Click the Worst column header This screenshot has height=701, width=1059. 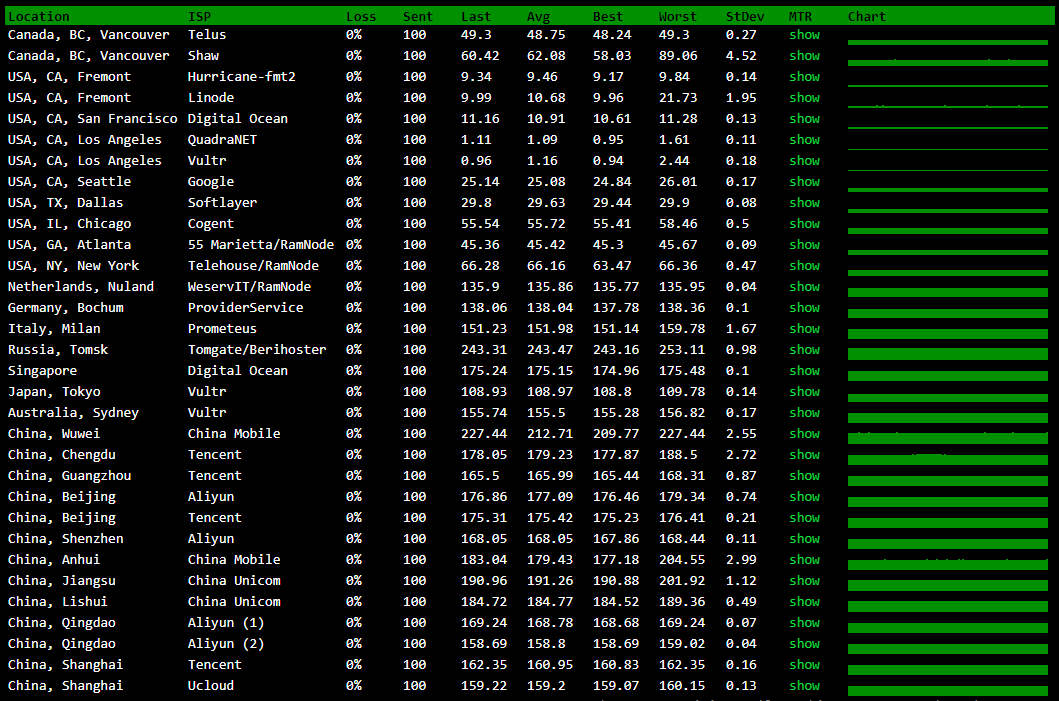[x=677, y=16]
